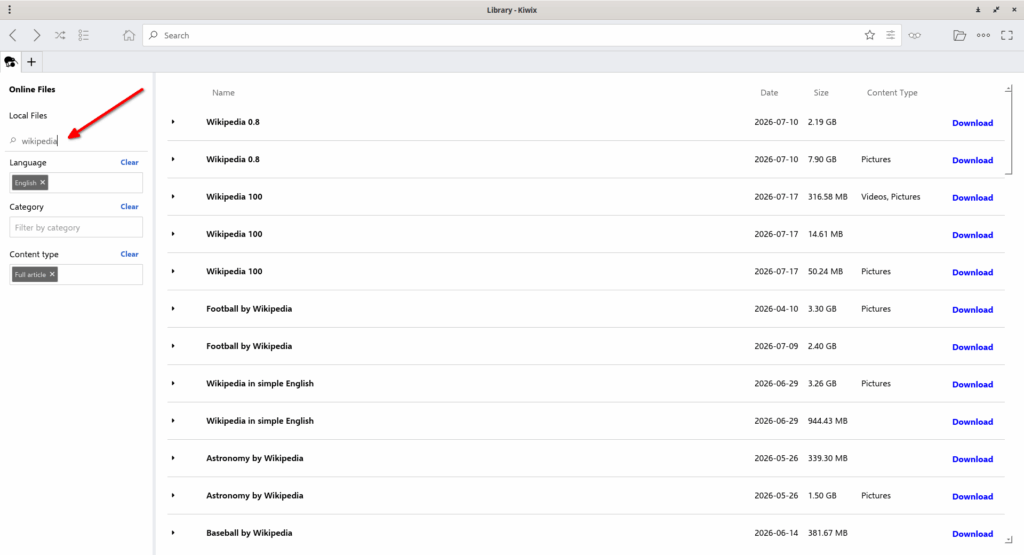This screenshot has height=555, width=1024.
Task: Click the 381.67 MB size cell
Action: (827, 533)
